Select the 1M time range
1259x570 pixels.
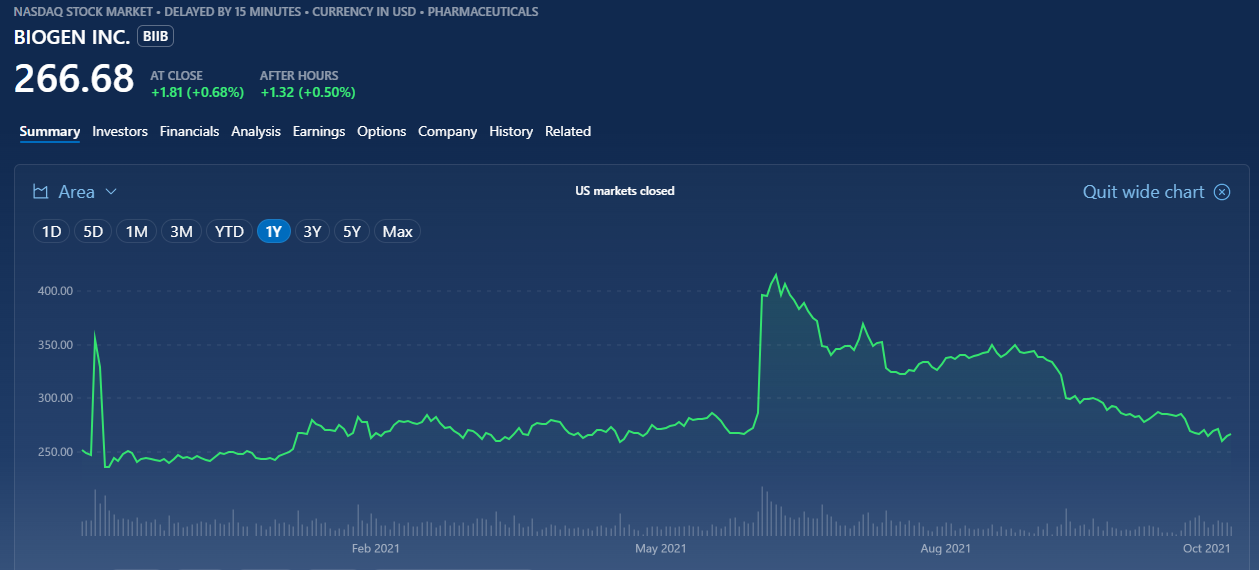click(137, 232)
